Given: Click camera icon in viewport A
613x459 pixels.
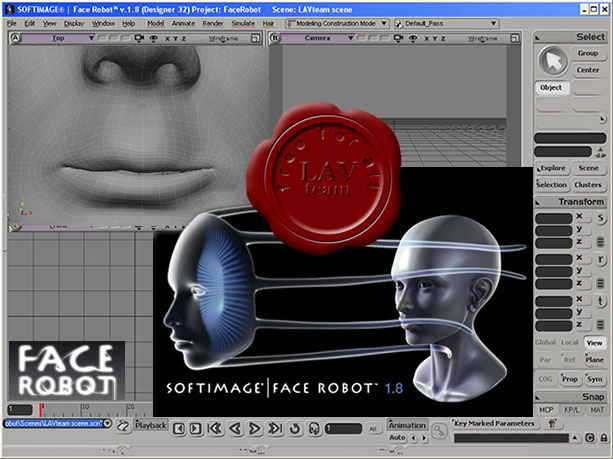Looking at the screenshot, I should click(x=139, y=38).
